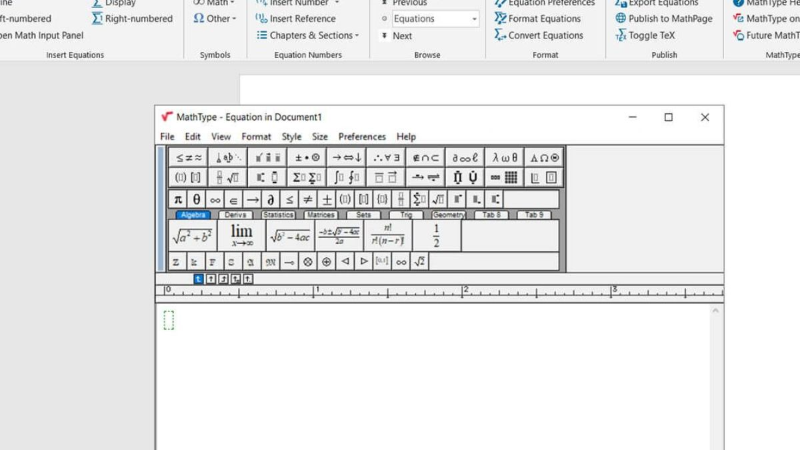Insert parentheses template from small bar
Viewport: 800px width, 450px height.
[345, 199]
